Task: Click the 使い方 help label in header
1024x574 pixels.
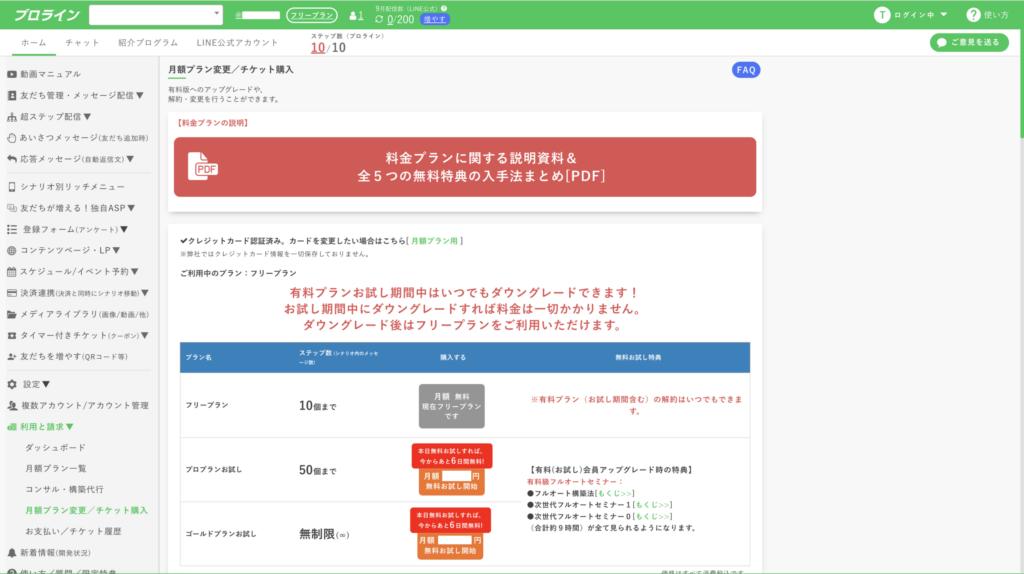Action: pos(997,14)
